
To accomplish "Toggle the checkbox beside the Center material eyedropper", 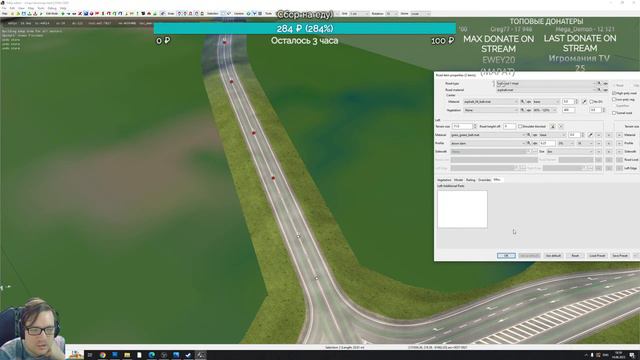I will 591,102.
